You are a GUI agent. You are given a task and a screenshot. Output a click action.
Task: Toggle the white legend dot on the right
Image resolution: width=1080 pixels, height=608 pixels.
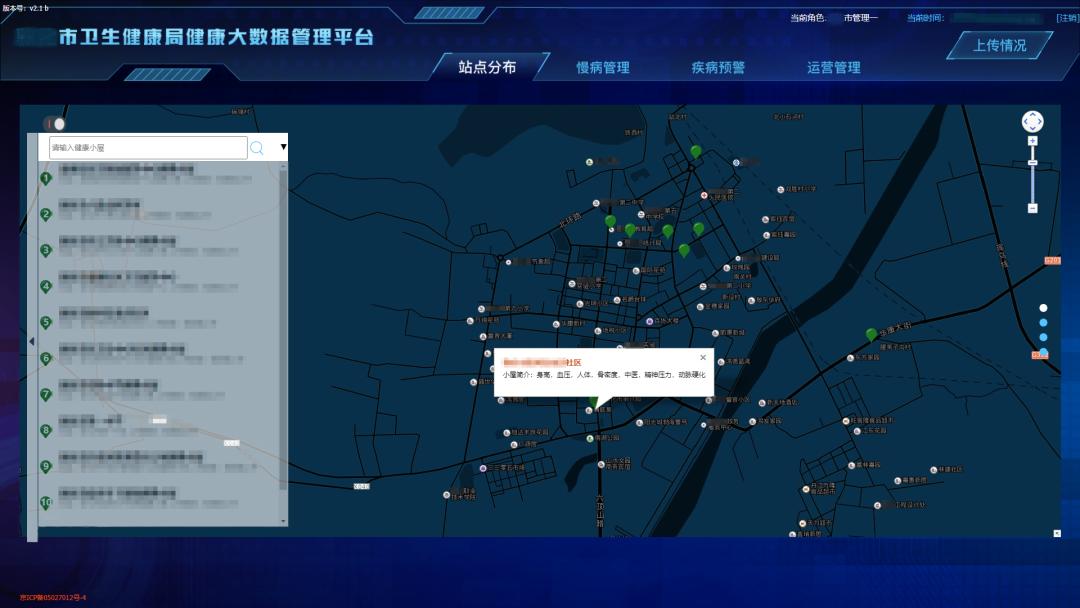tap(1043, 308)
